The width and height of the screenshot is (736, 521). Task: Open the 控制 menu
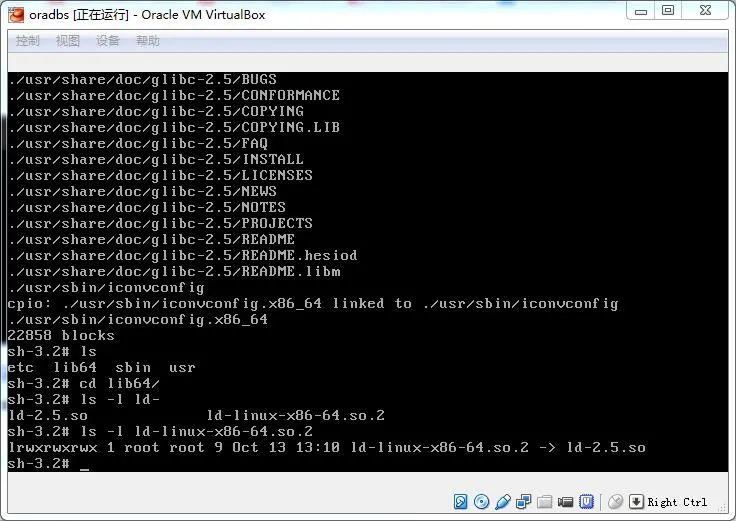(27, 41)
